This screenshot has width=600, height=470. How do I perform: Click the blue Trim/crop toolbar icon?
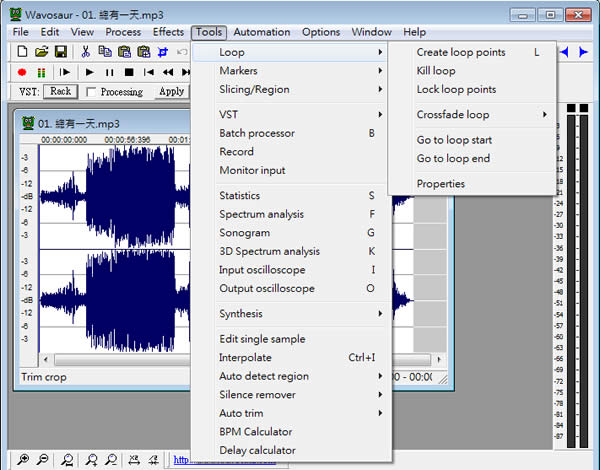coord(163,51)
